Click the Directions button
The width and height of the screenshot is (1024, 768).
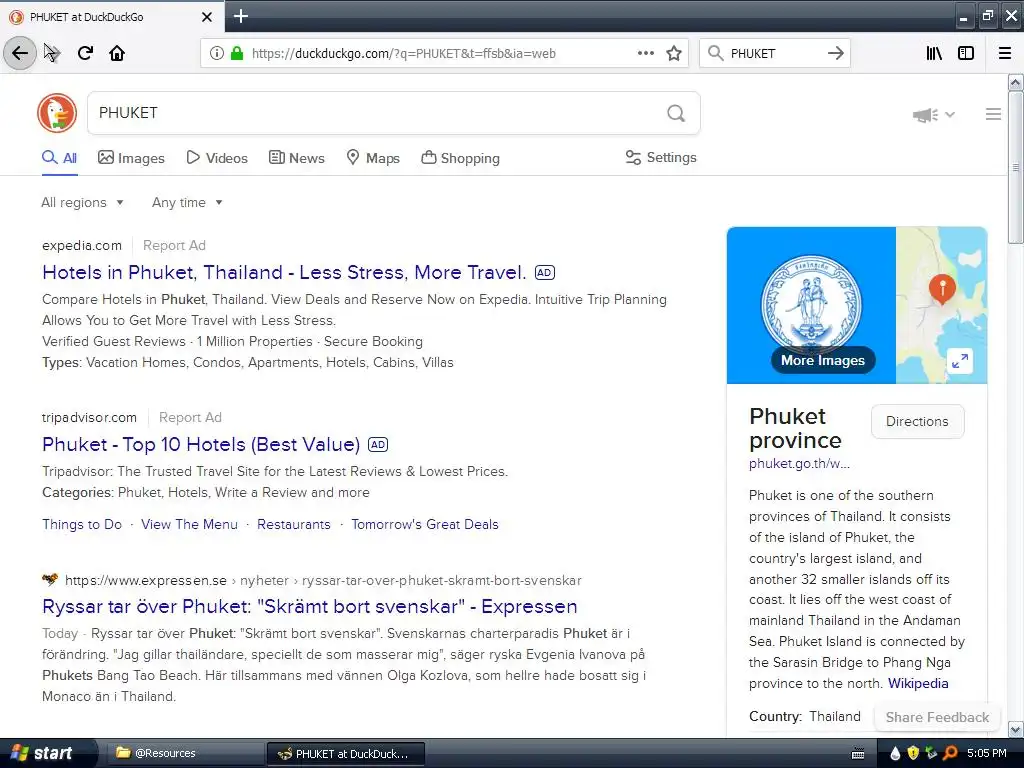coord(917,421)
